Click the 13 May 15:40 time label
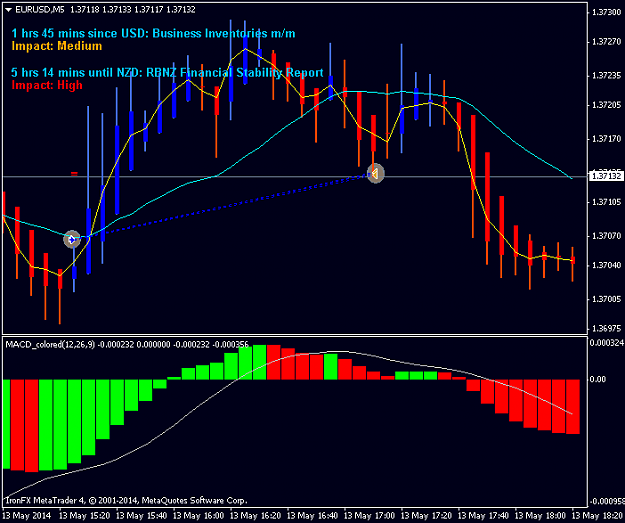The image size is (625, 523). tap(142, 515)
